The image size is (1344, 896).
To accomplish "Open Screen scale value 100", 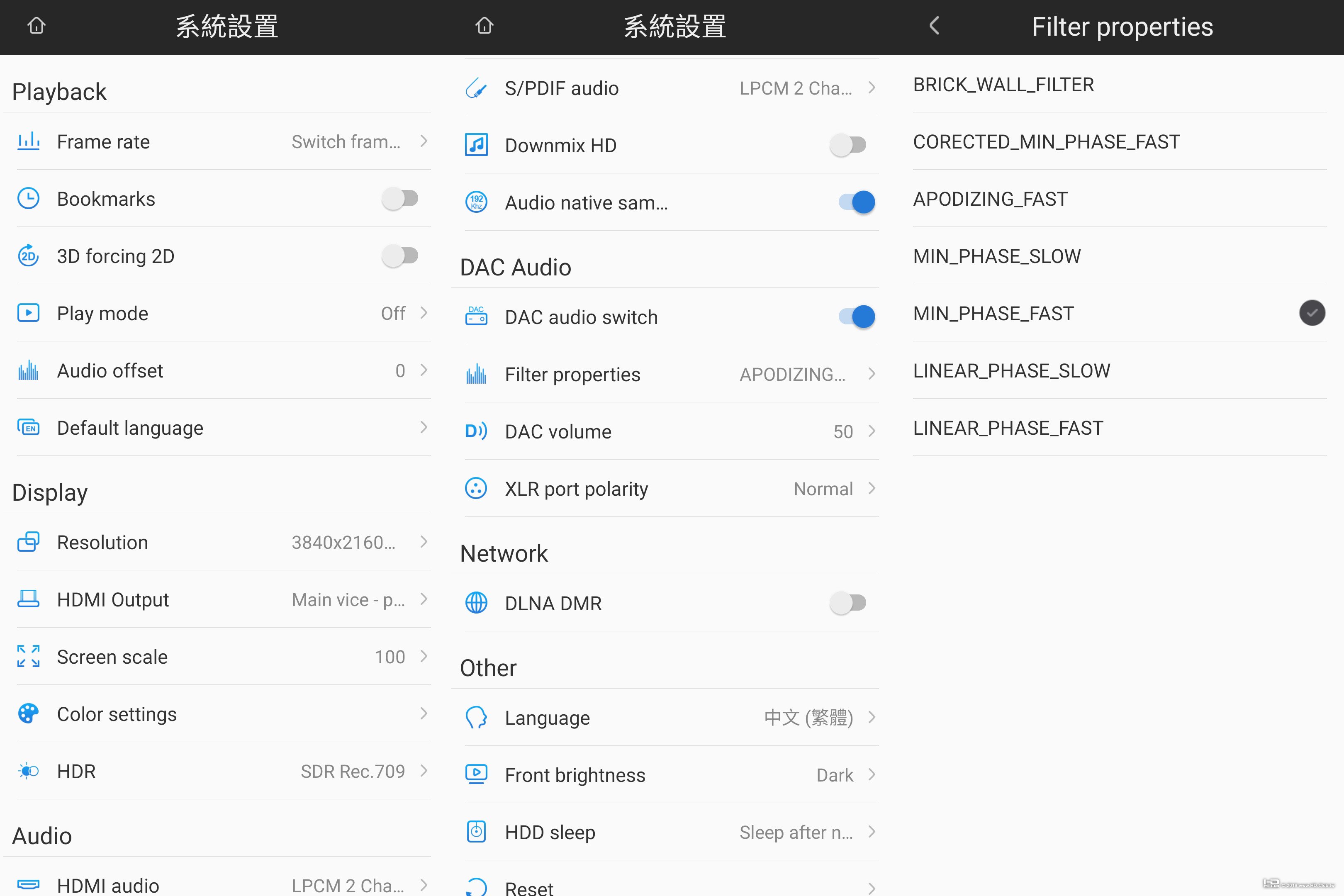I will pos(390,657).
